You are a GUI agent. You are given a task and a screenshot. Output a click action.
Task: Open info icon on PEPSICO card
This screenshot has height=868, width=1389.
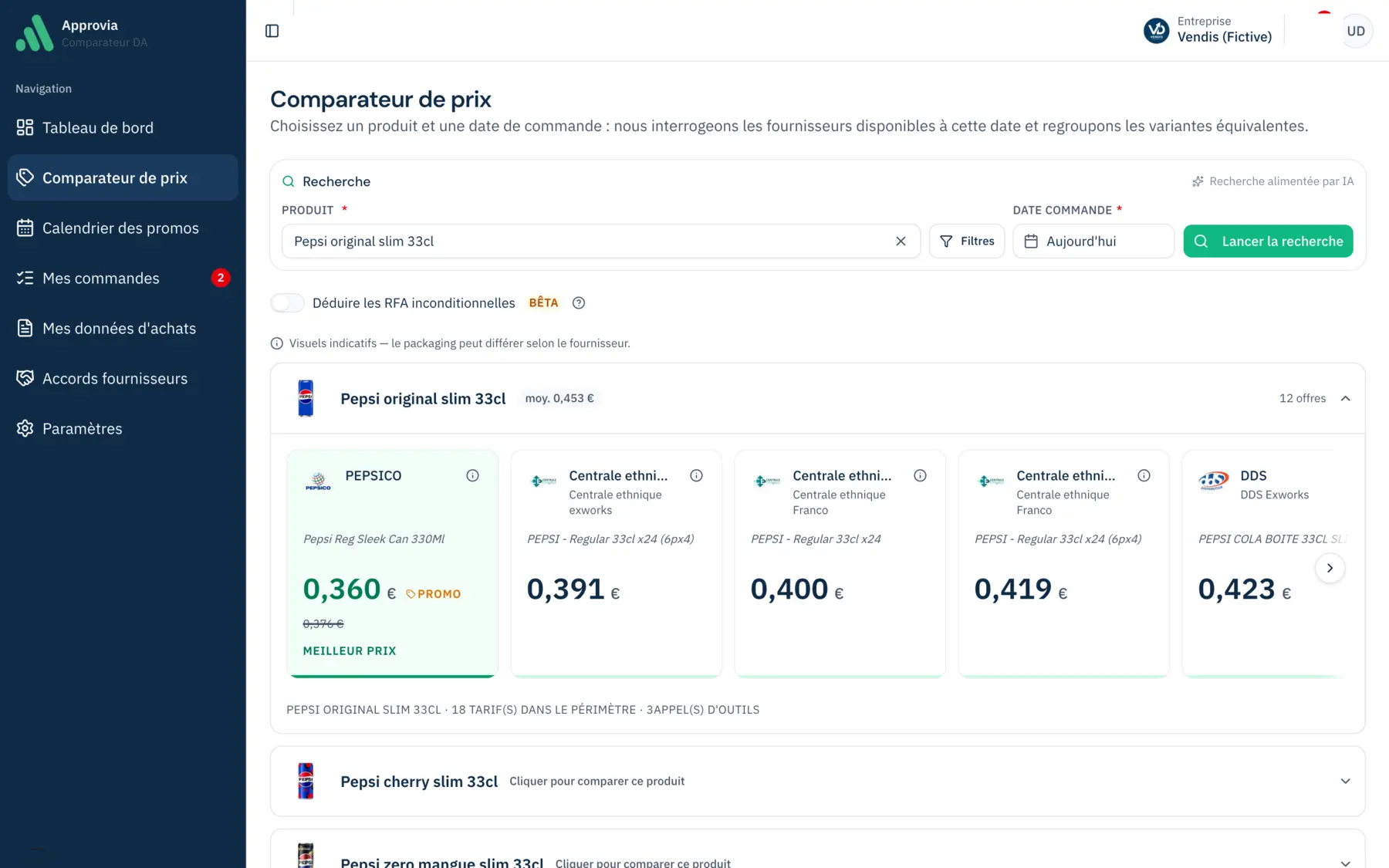pyautogui.click(x=472, y=475)
